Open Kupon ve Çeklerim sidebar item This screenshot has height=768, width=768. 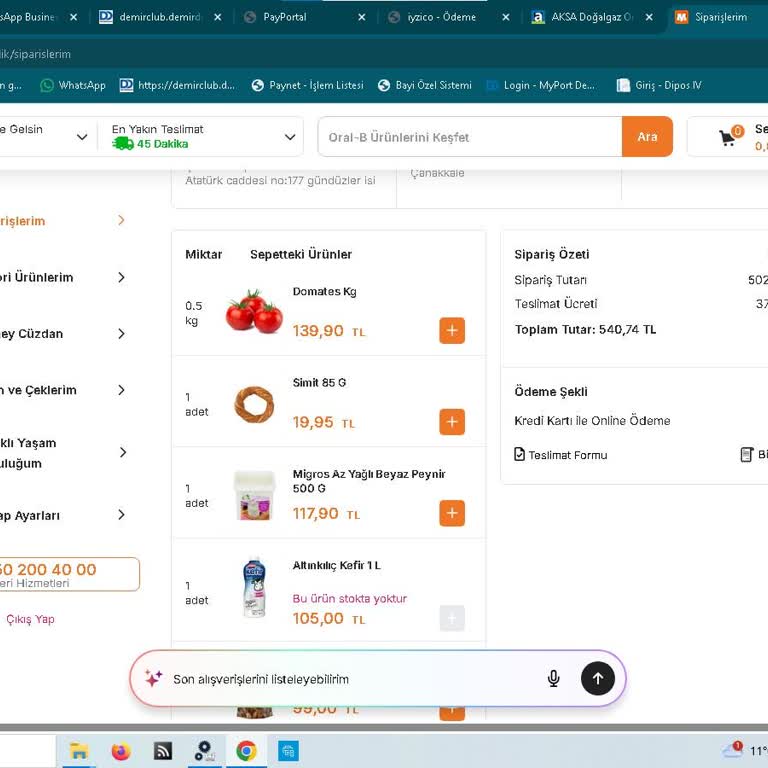[63, 390]
